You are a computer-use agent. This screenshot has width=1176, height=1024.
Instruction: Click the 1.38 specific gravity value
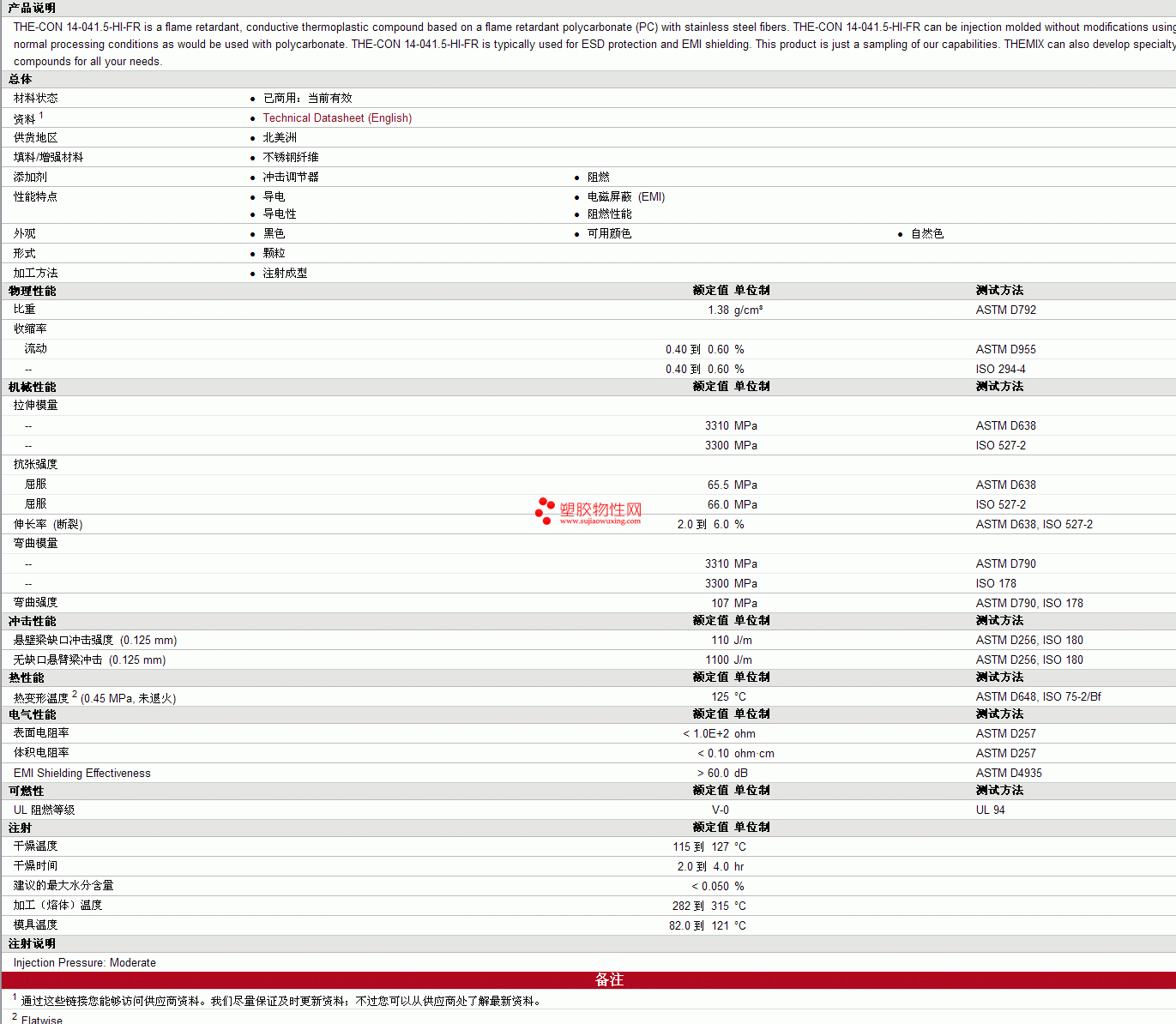click(x=718, y=310)
